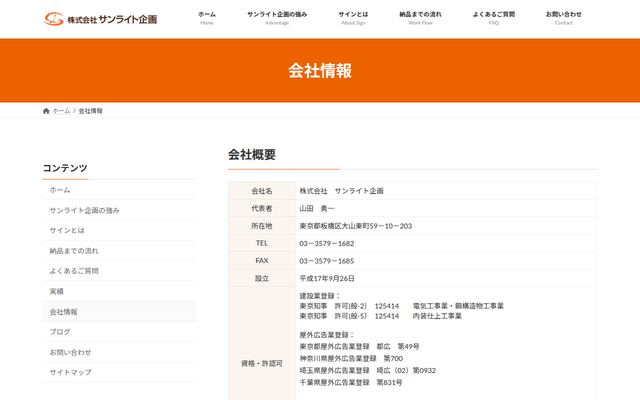Click 神奈川県屋外広告業登録 第700
The height and width of the screenshot is (400, 640).
[x=351, y=358]
